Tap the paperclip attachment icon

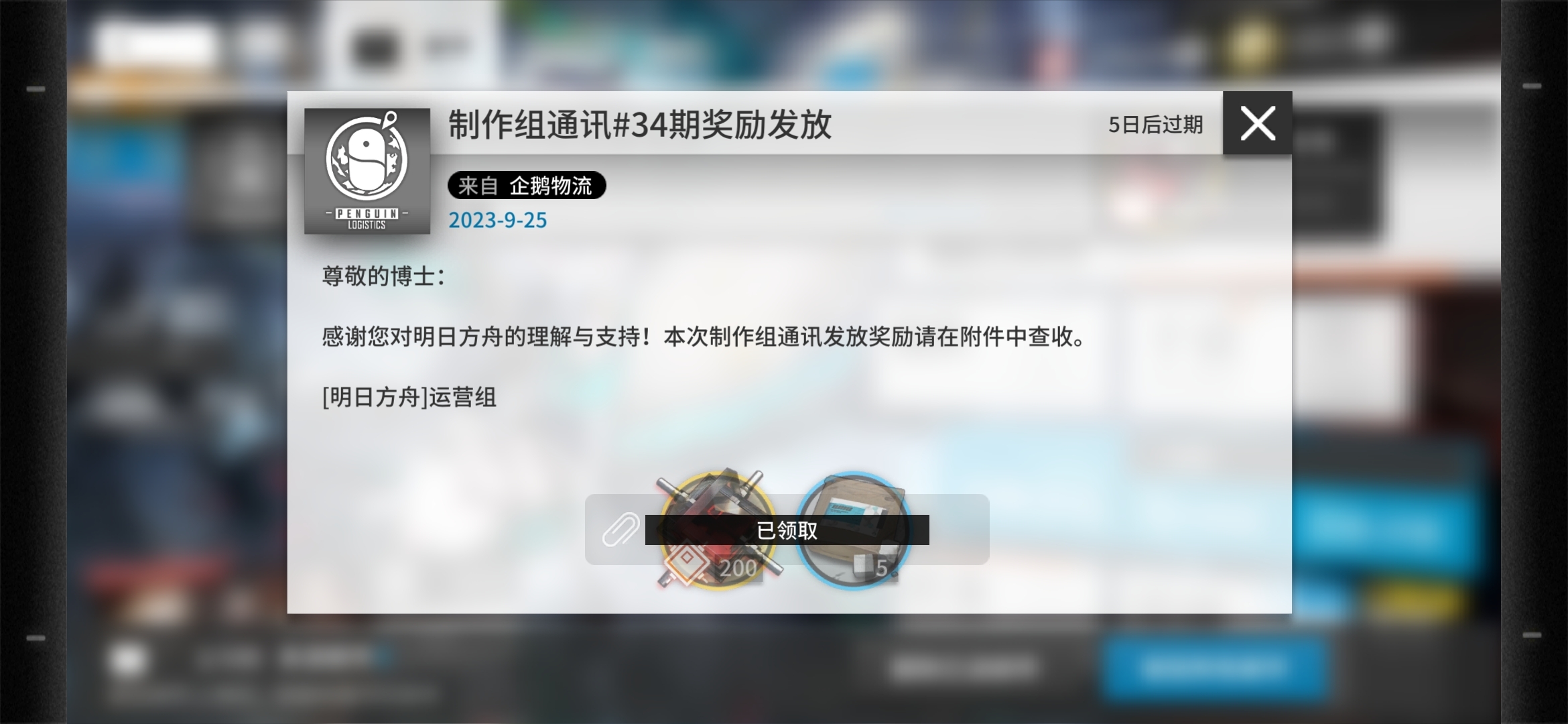620,530
